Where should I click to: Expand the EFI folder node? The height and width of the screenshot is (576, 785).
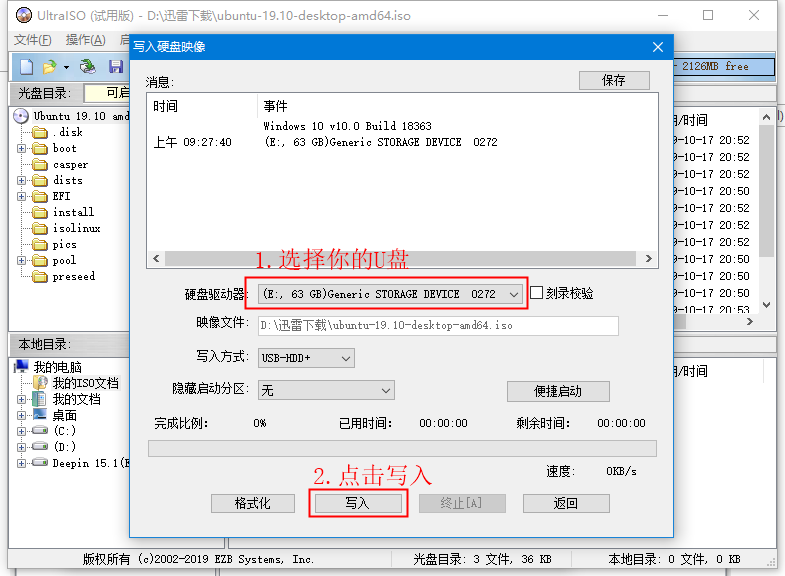(21, 197)
